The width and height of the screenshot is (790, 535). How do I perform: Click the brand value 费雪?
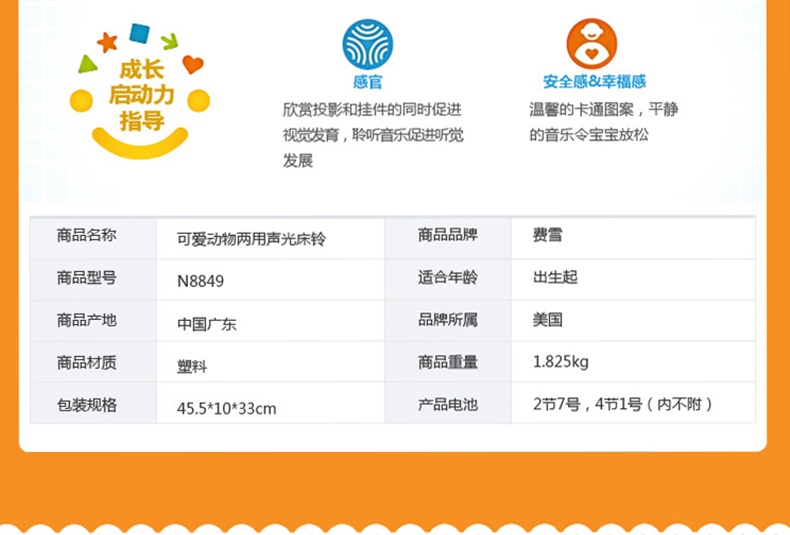click(548, 235)
